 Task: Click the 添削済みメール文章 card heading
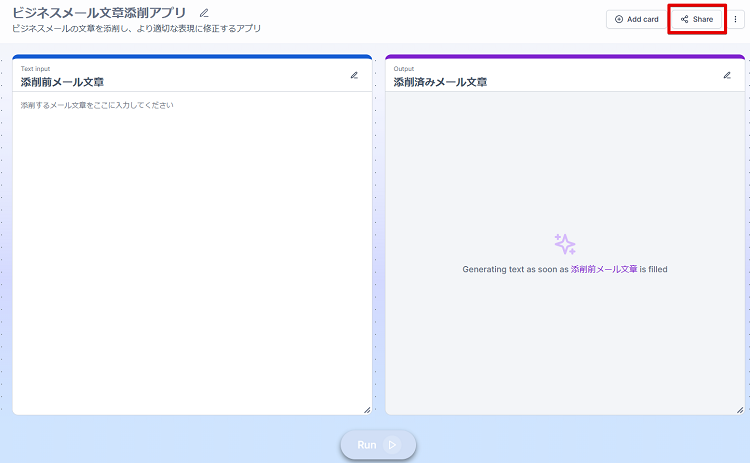[440, 82]
